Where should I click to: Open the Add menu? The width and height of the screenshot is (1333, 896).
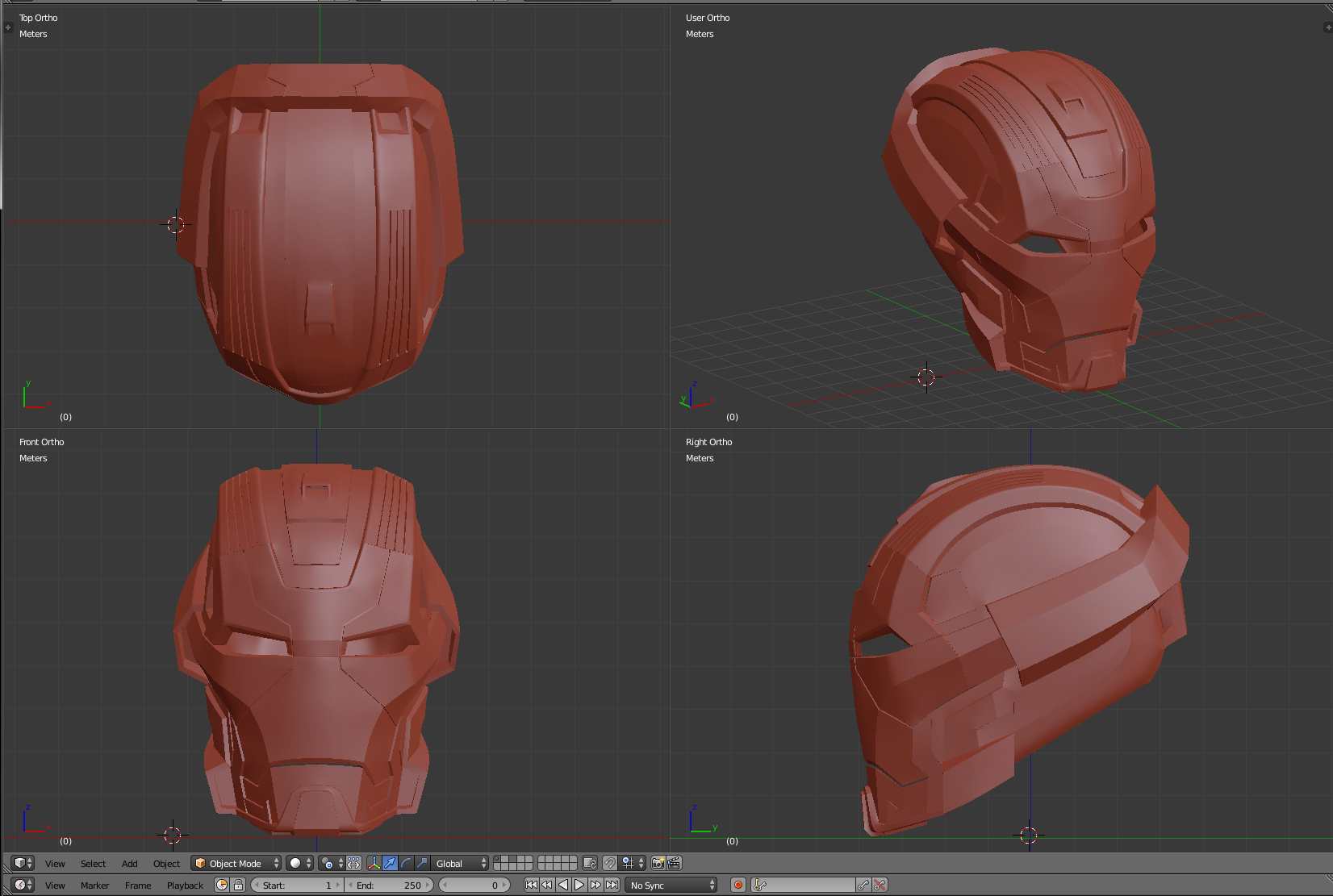(x=129, y=864)
